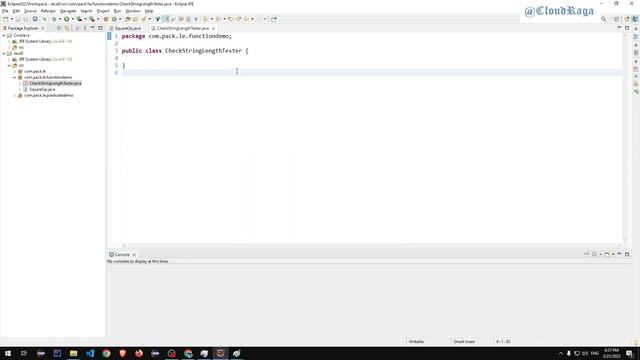Click the New Java Package icon
This screenshot has width=640, height=360.
point(106,19)
